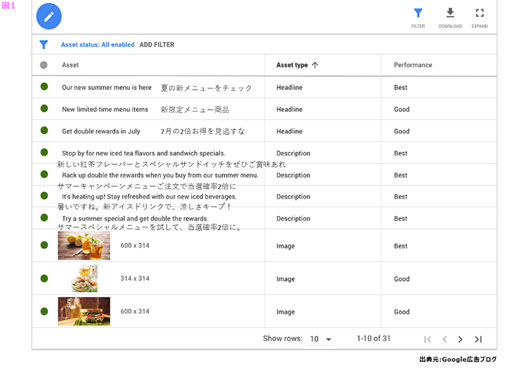This screenshot has height=370, width=514.
Task: Click the Asset column header
Action: pyautogui.click(x=70, y=65)
